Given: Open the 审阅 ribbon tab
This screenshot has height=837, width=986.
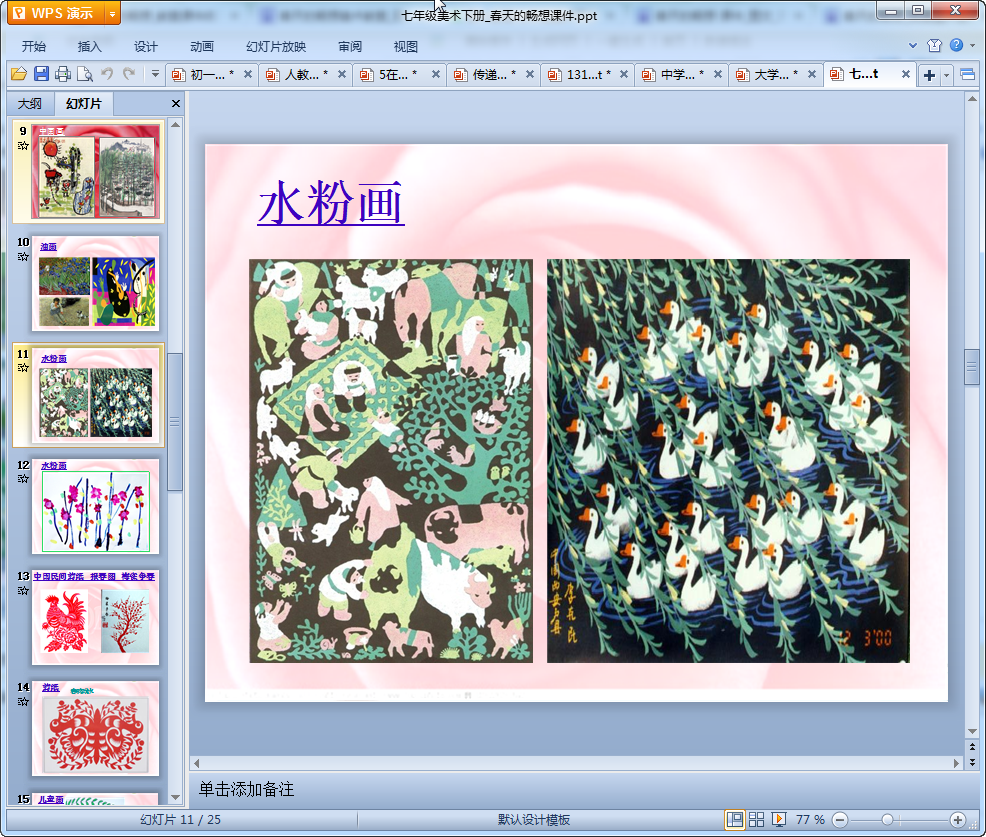Looking at the screenshot, I should [350, 47].
